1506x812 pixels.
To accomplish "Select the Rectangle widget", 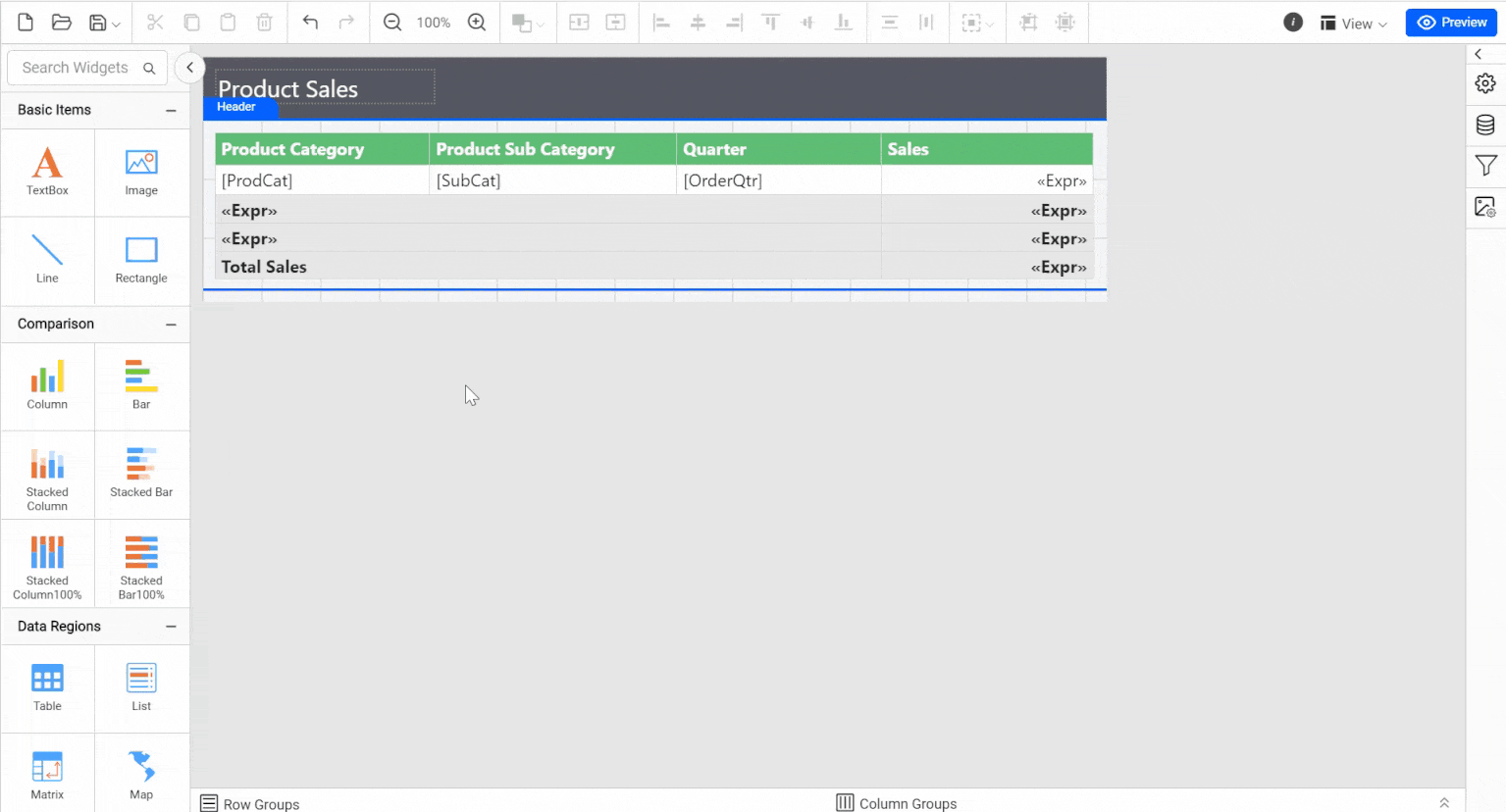I will tap(140, 261).
